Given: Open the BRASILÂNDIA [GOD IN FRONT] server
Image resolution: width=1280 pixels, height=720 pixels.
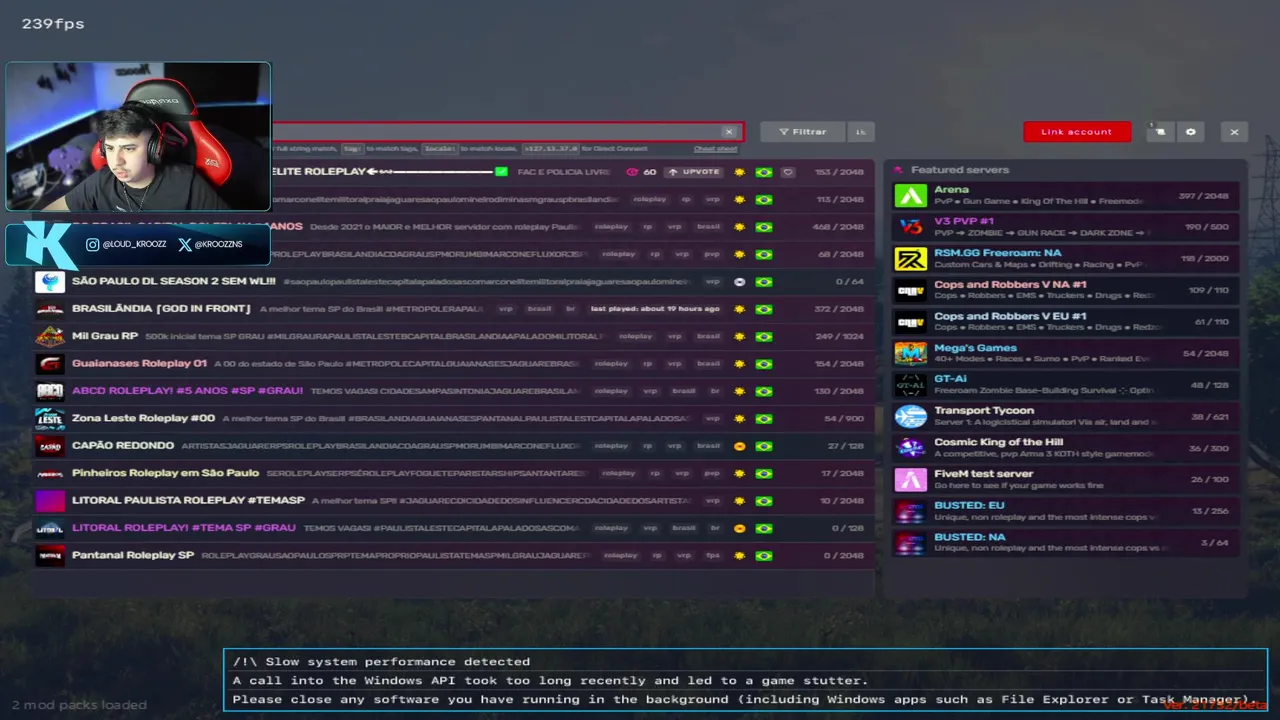Looking at the screenshot, I should point(453,309).
